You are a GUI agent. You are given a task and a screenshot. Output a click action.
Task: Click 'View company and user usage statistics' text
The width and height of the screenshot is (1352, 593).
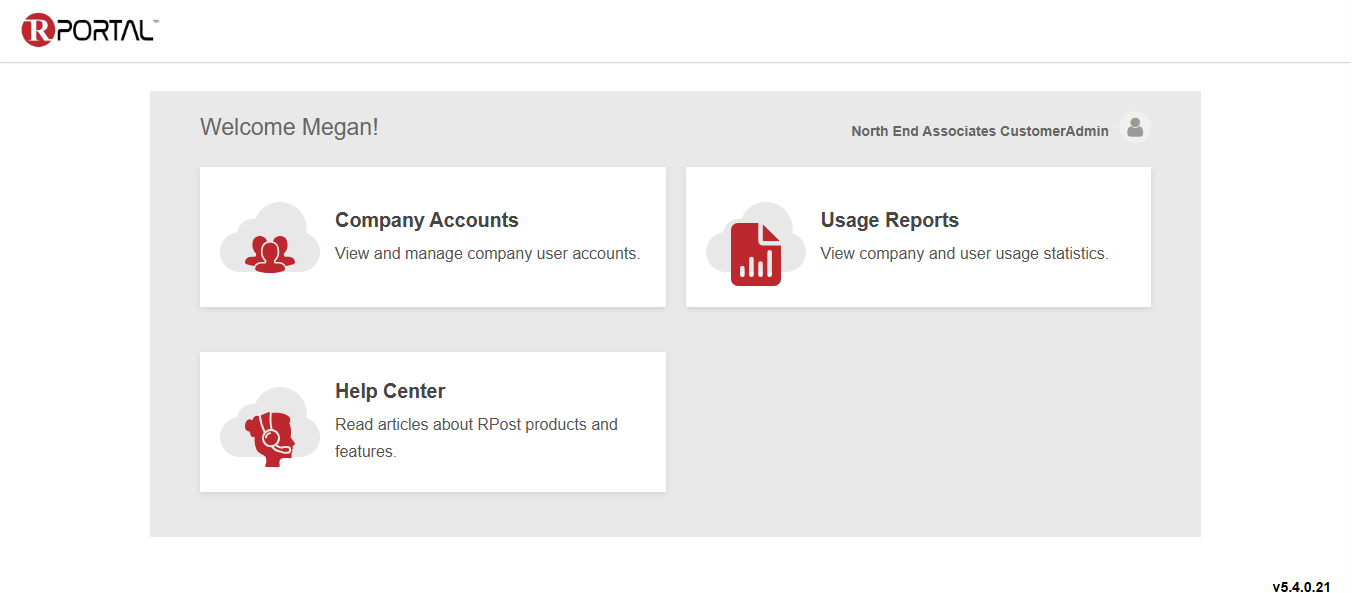[964, 254]
